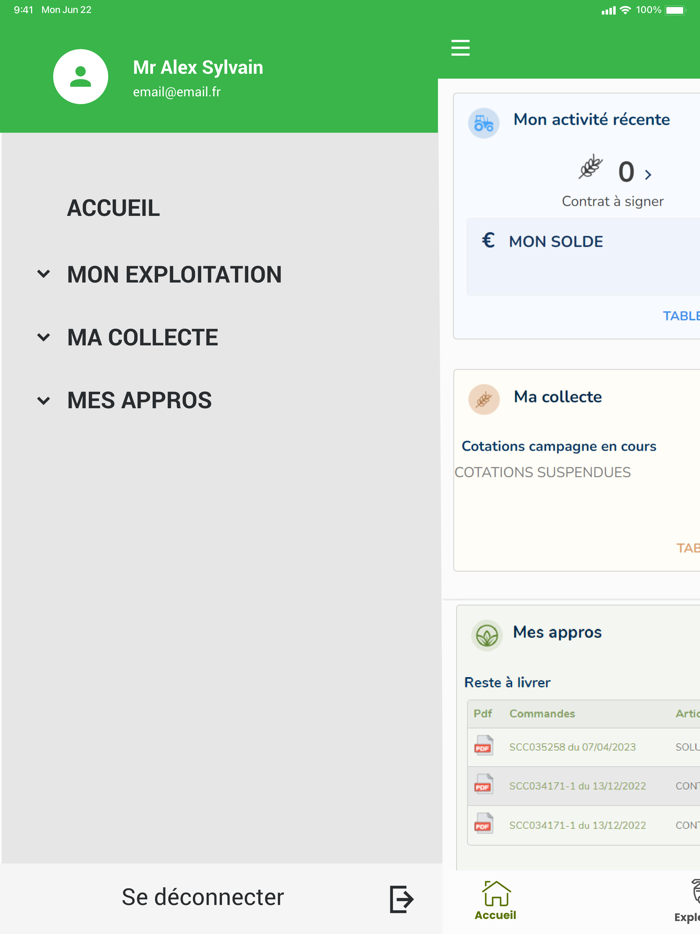Check the Wi-Fi status icon

click(x=625, y=10)
